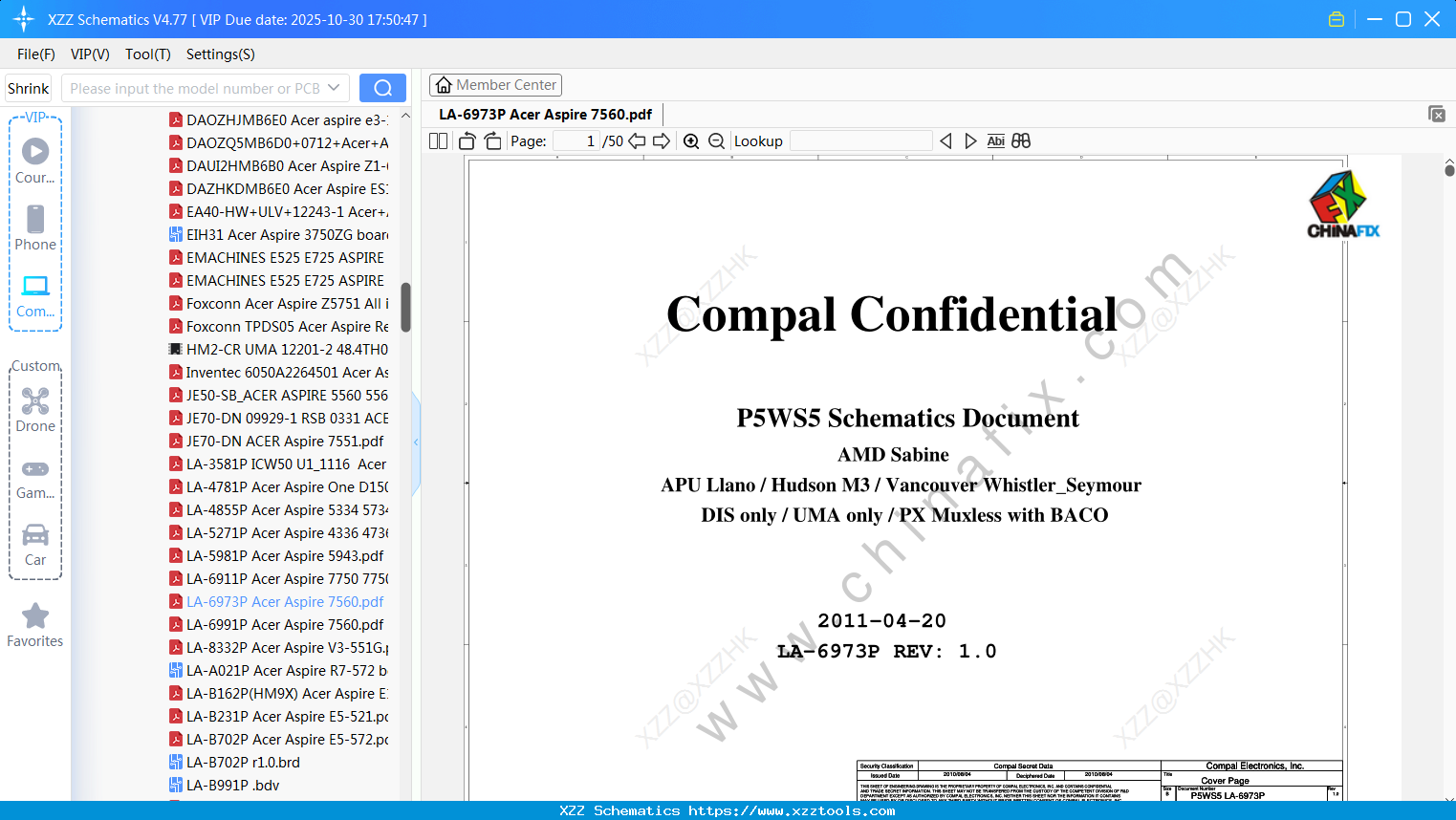
Task: Select the Phone category in the sidebar
Action: 35,227
